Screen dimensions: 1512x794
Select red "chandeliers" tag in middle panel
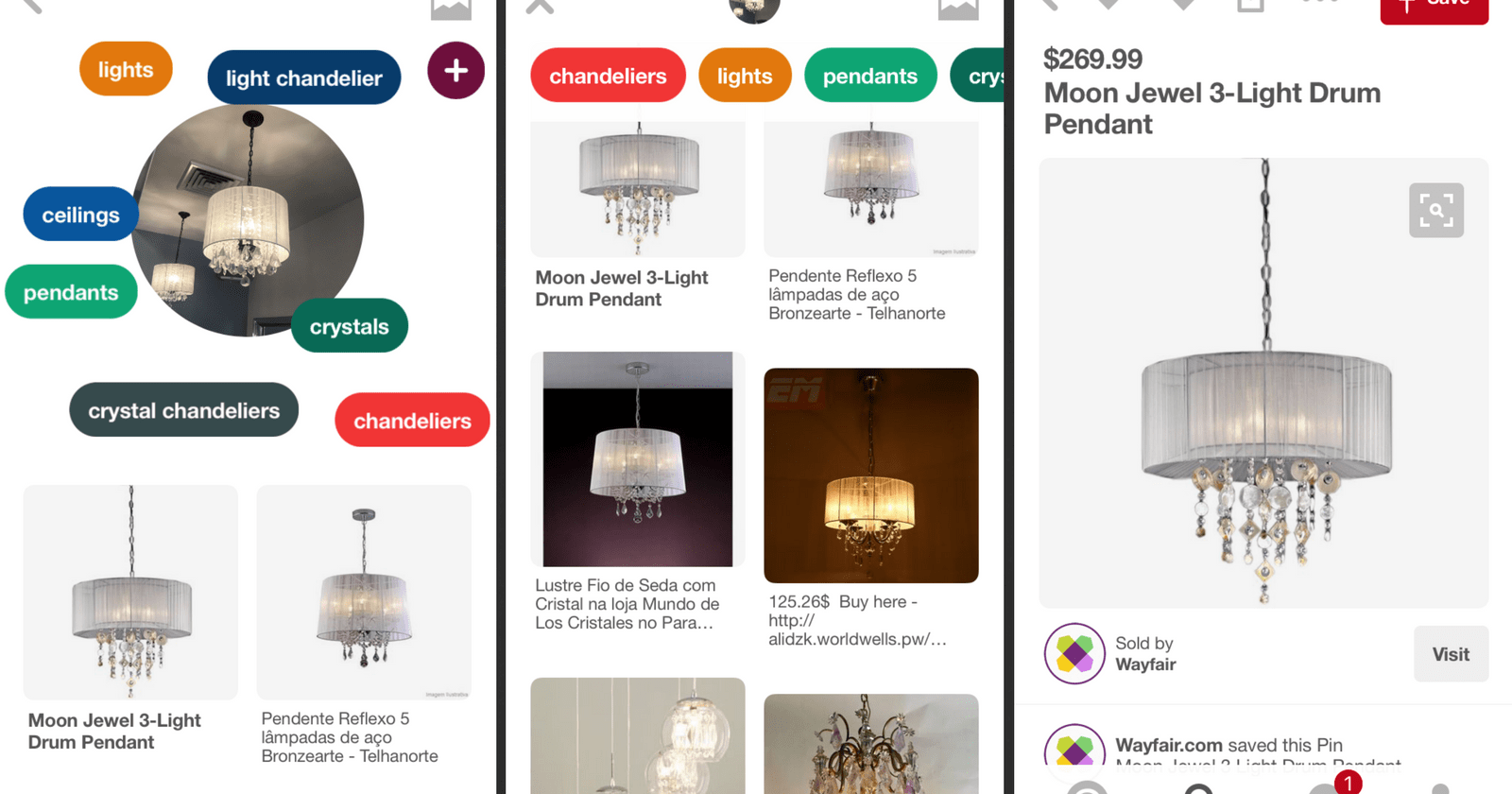608,76
